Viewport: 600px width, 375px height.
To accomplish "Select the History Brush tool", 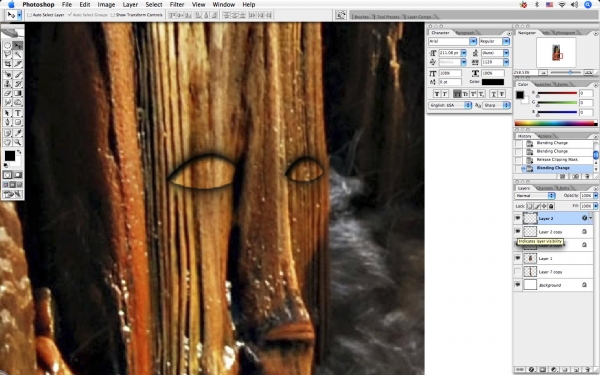I will tap(18, 84).
